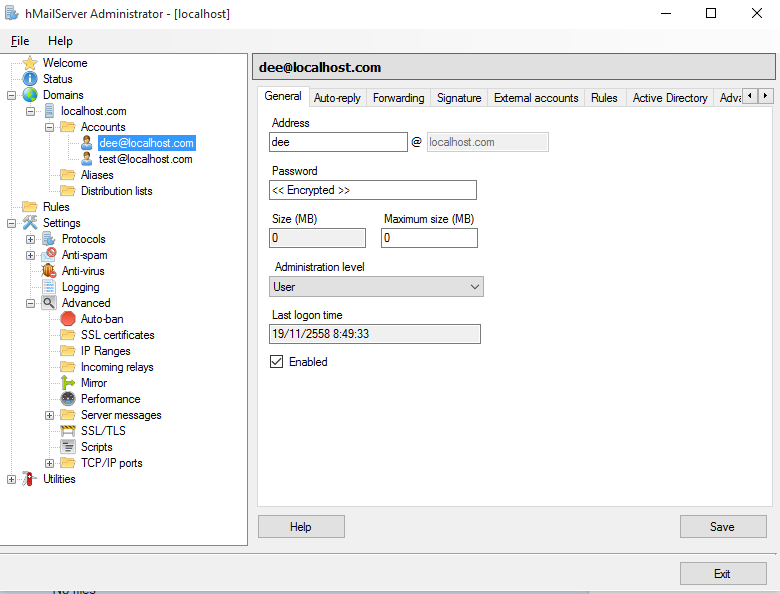Toggle the Enabled checkbox
The width and height of the screenshot is (780, 594).
(276, 362)
